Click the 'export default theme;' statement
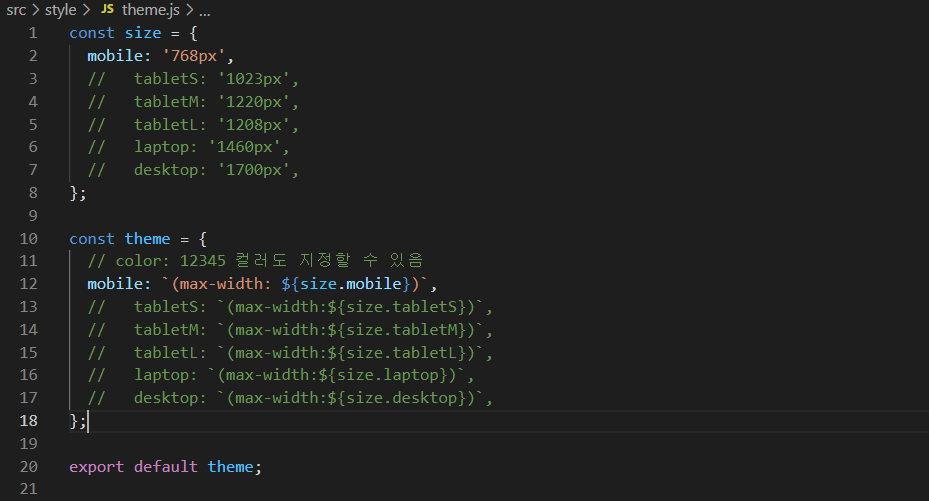This screenshot has height=501, width=929. coord(165,467)
